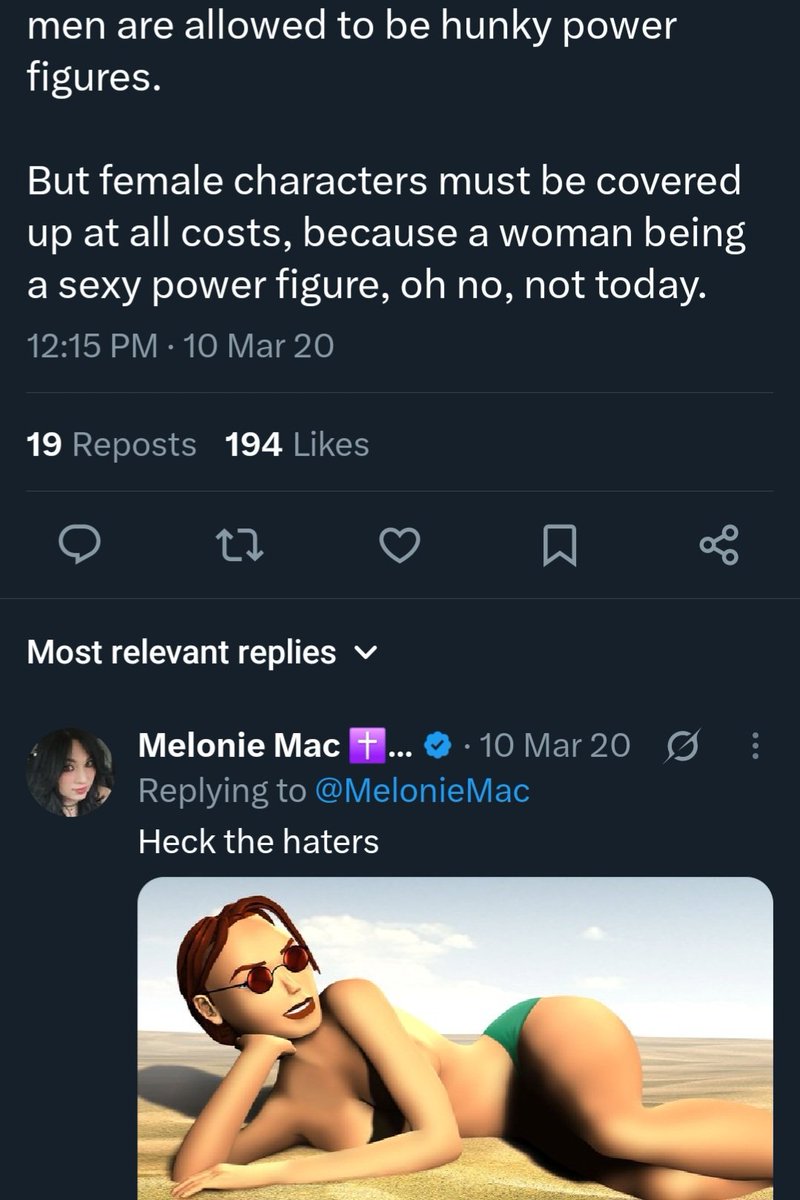
Task: Open the @MelonieMac mention link
Action: 421,791
